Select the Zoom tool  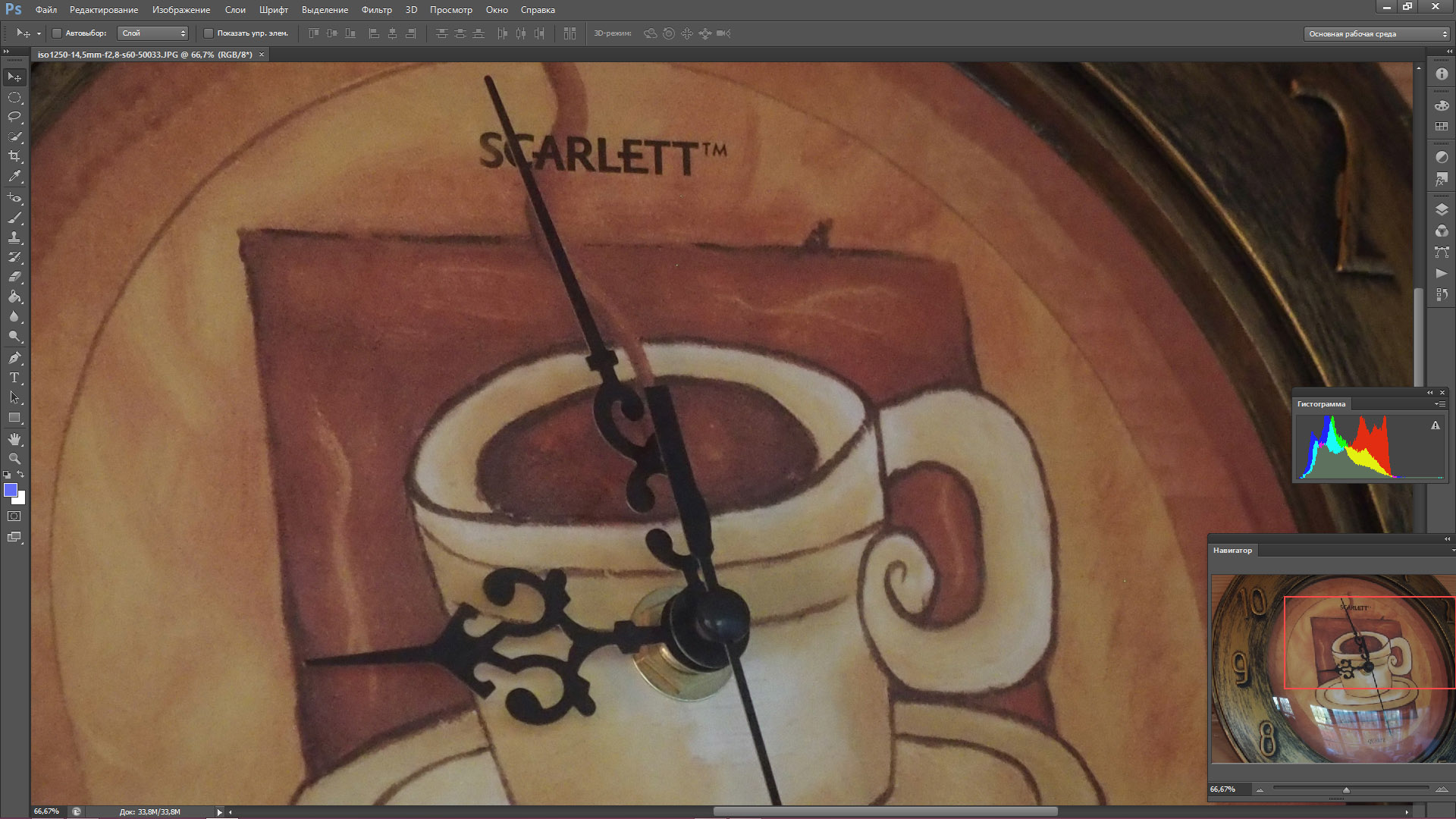pyautogui.click(x=14, y=459)
